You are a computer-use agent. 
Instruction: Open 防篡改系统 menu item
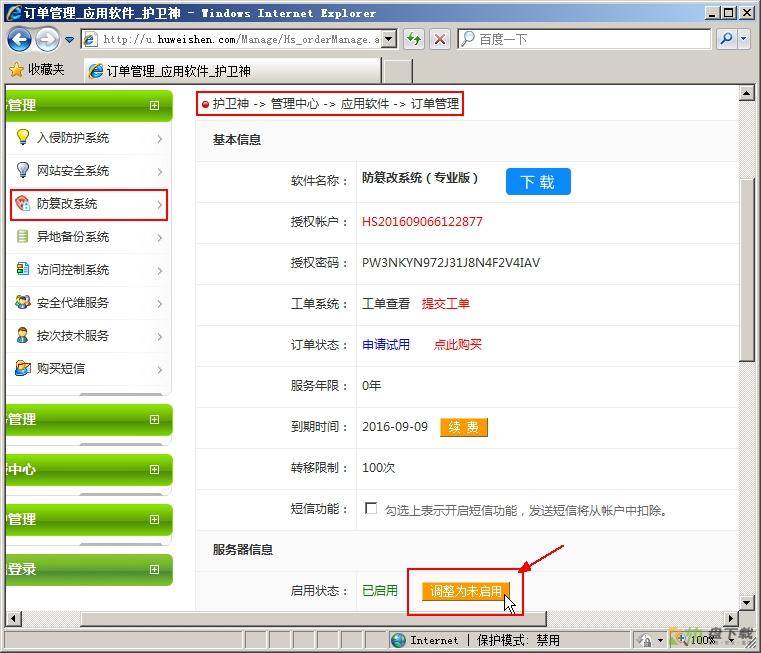67,204
